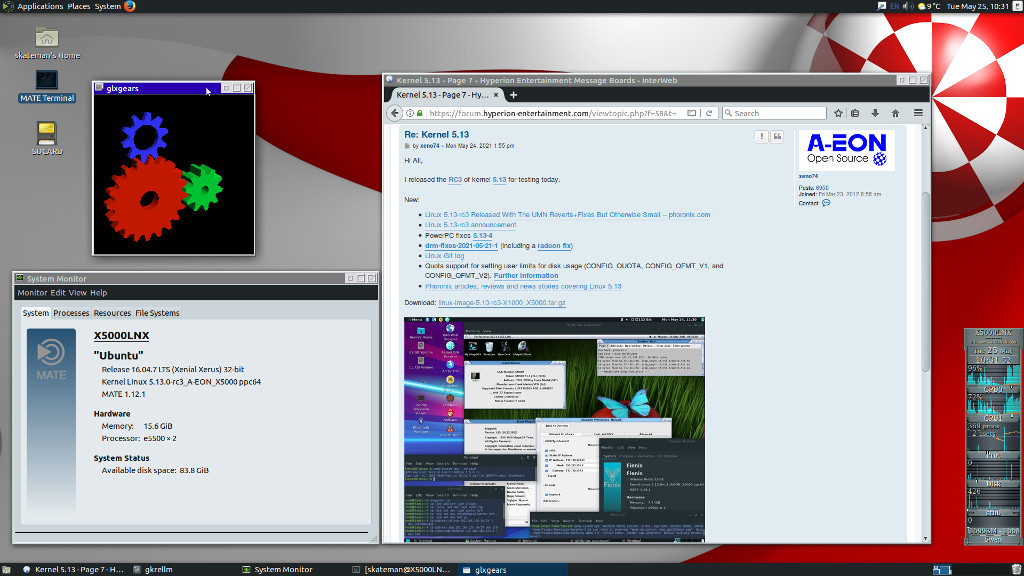Reload the forum page
The height and width of the screenshot is (576, 1024).
tap(709, 113)
